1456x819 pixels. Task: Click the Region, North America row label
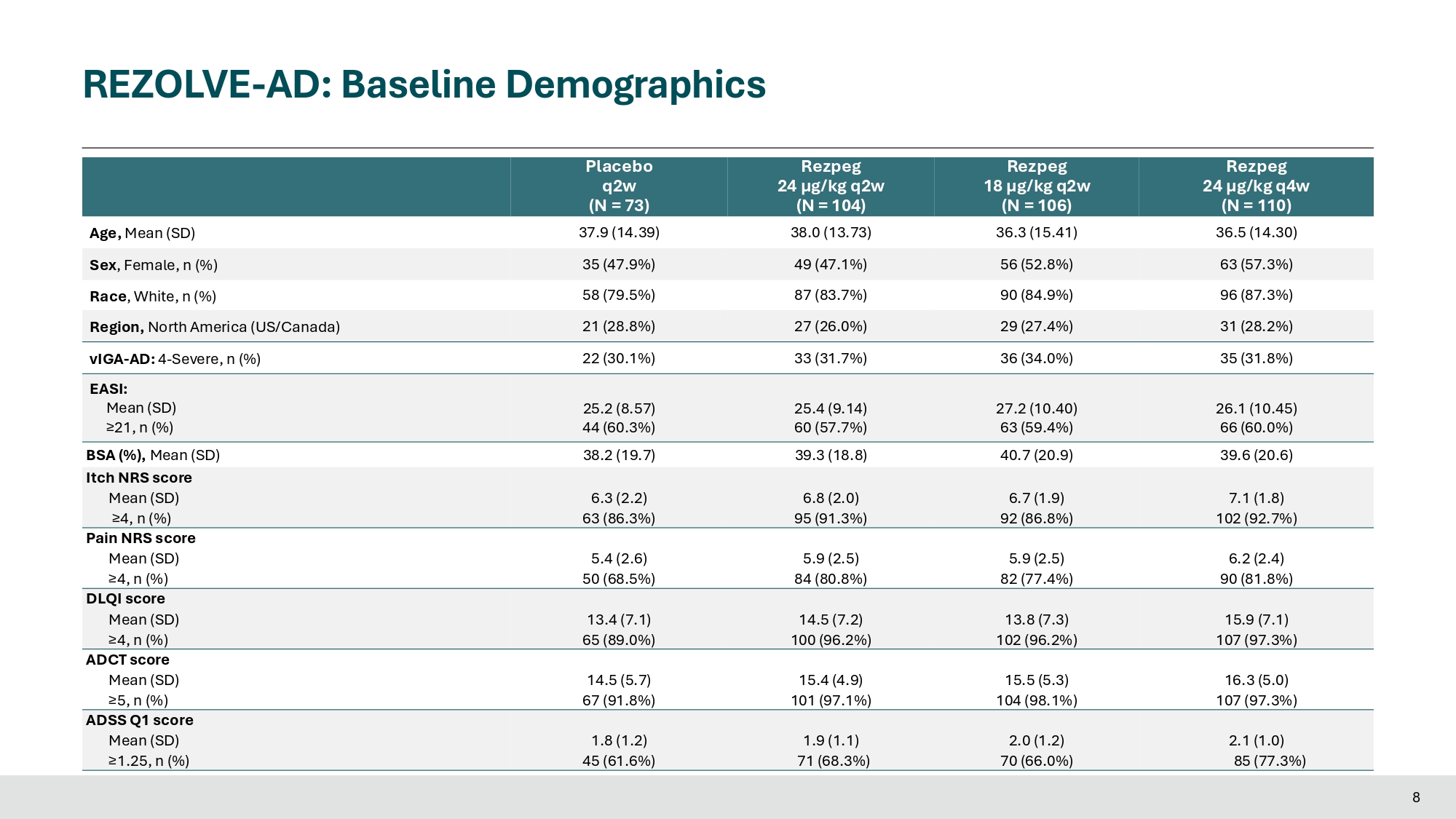pyautogui.click(x=215, y=327)
